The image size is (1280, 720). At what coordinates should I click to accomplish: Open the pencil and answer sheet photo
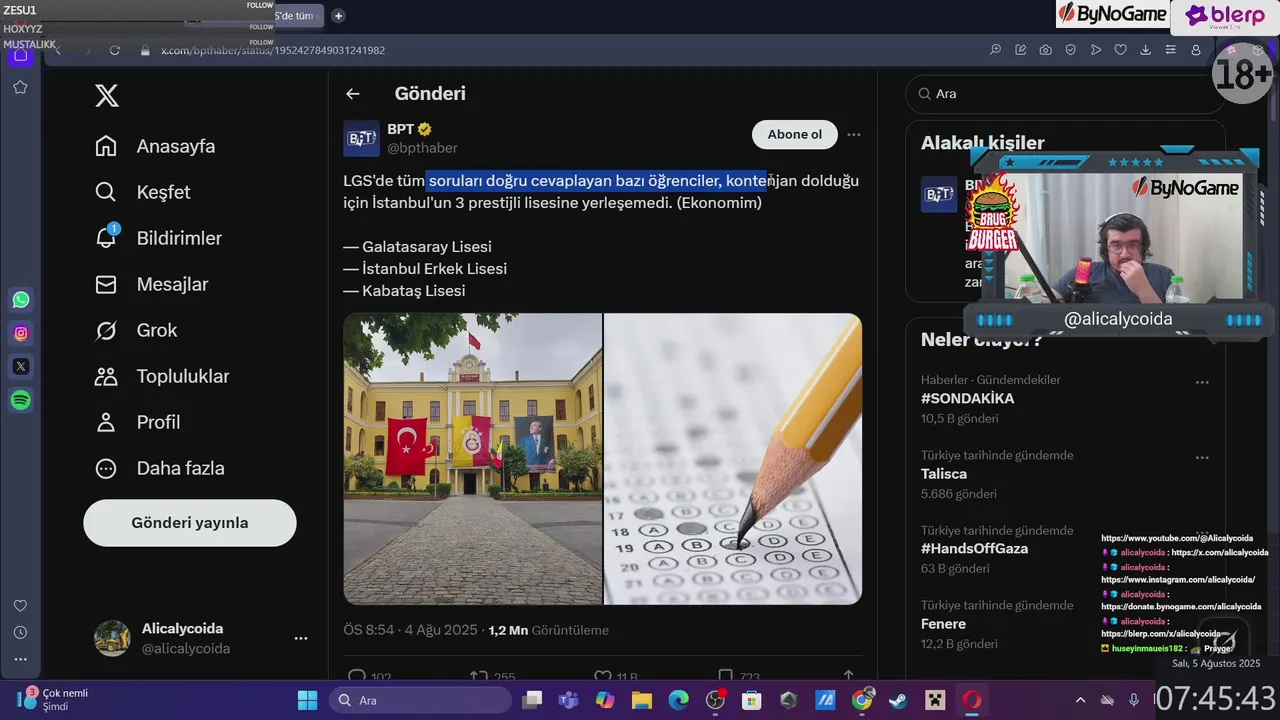tap(733, 459)
